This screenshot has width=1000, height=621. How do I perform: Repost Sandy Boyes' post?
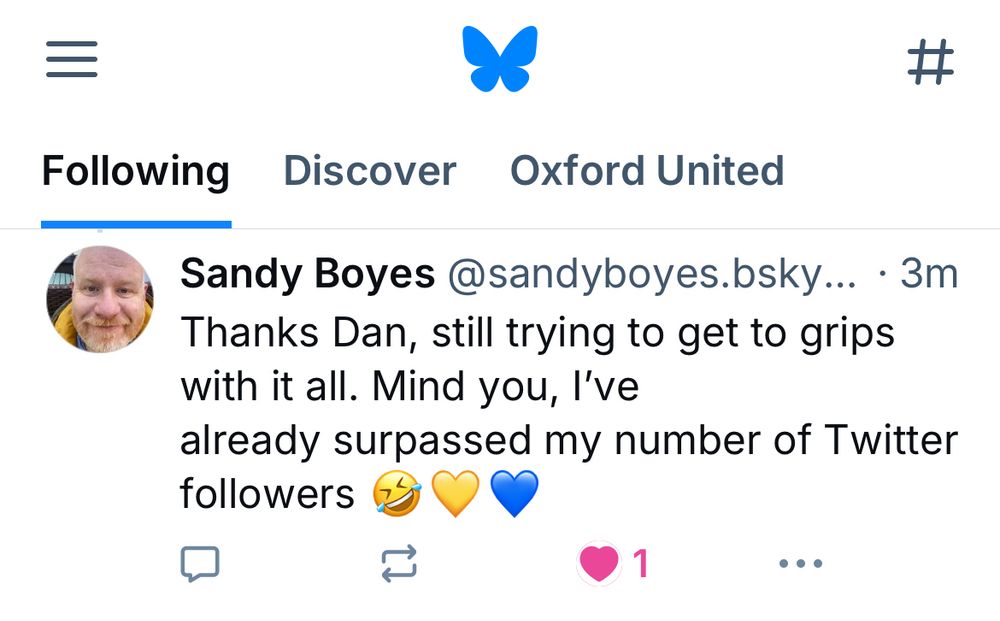399,565
